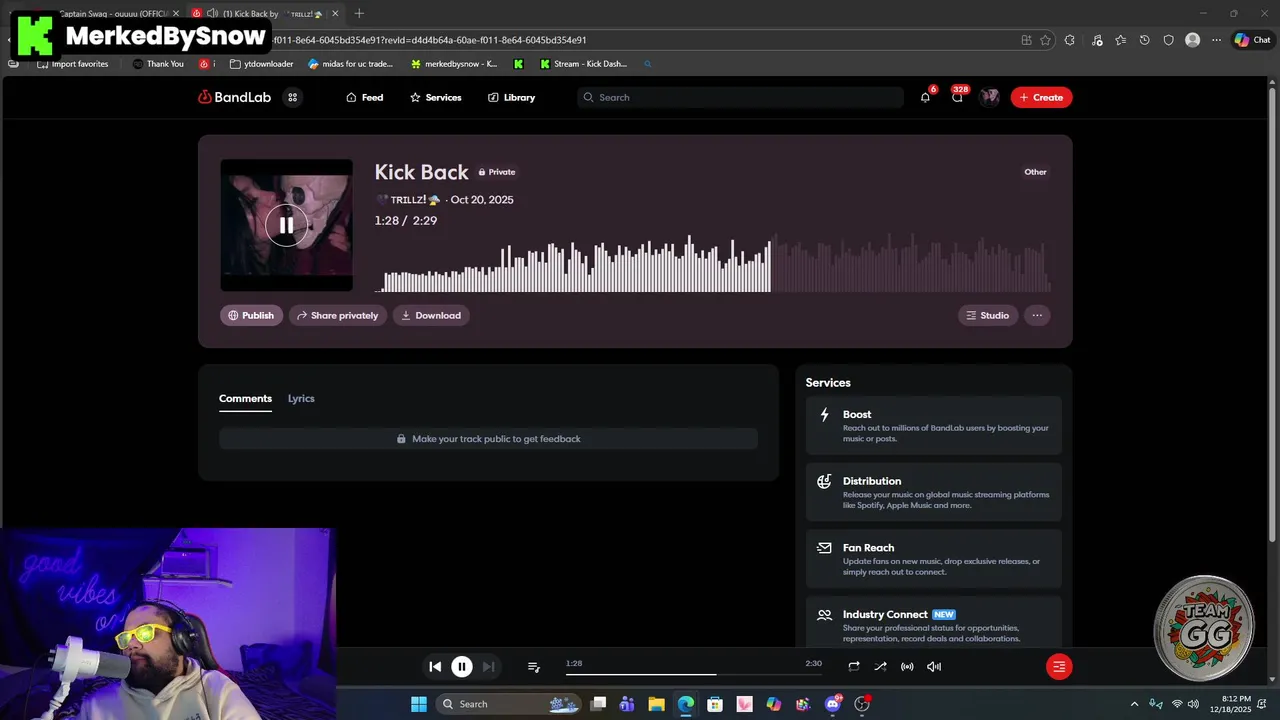The width and height of the screenshot is (1280, 720).
Task: Favorite this page with the star icon
Action: [1046, 40]
